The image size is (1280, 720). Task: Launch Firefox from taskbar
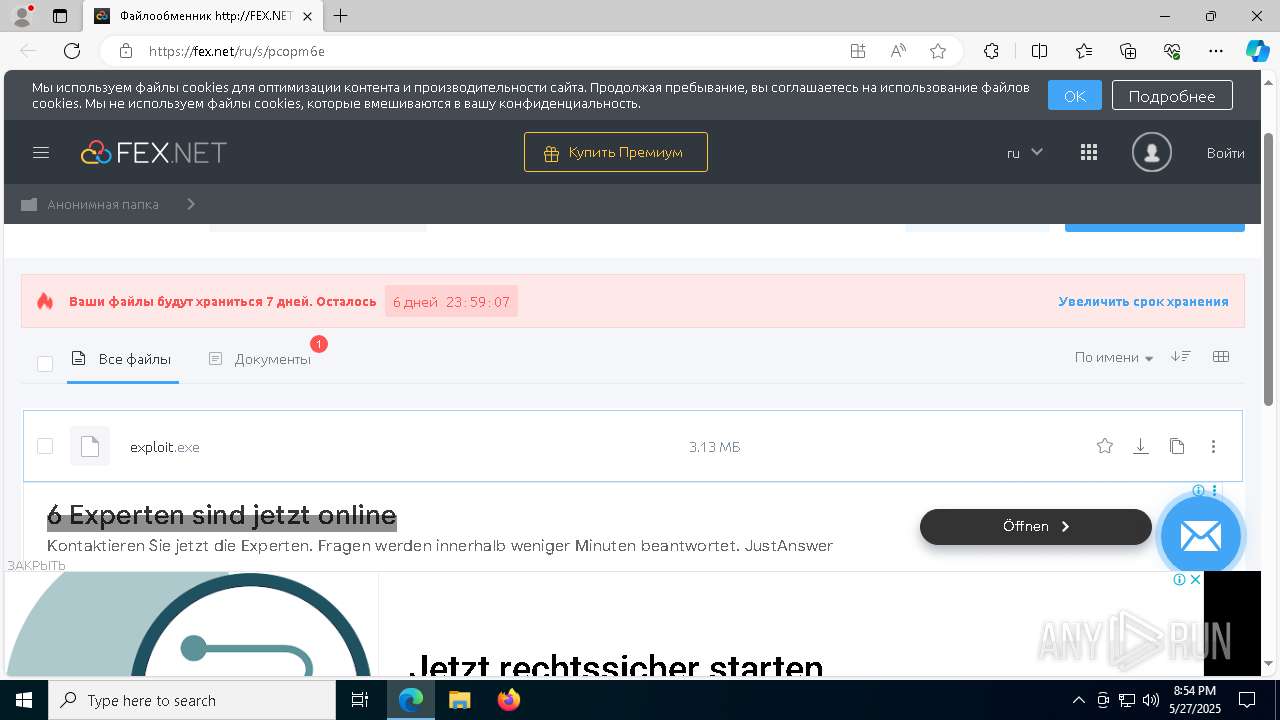509,700
